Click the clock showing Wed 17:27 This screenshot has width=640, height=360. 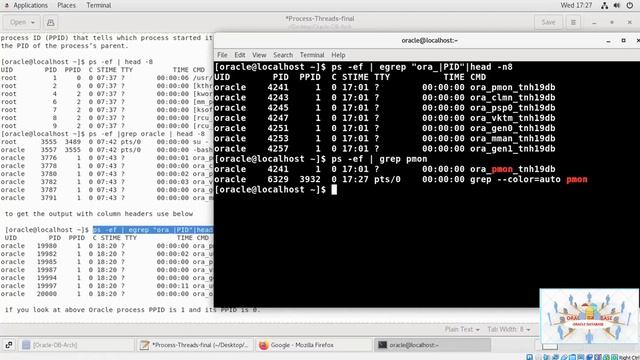tap(576, 5)
